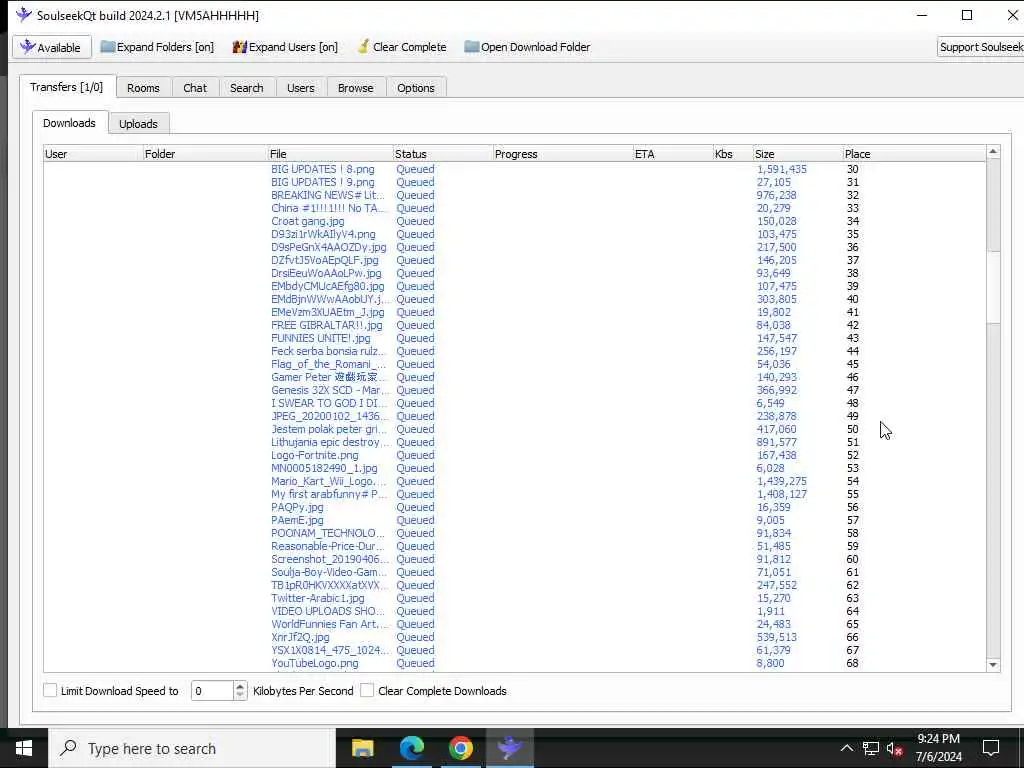Open the Users tab
This screenshot has width=1024, height=768.
(300, 88)
